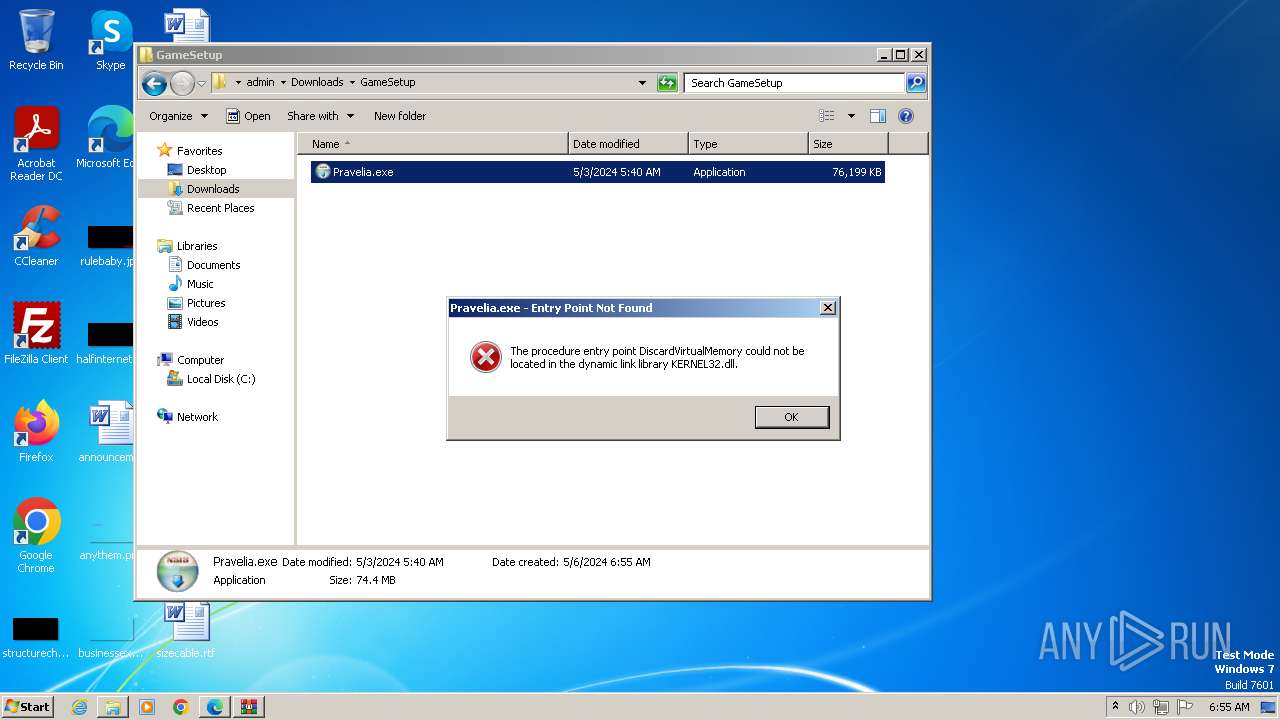Close the Pravelia.exe error dialog
The height and width of the screenshot is (720, 1280).
tap(827, 308)
